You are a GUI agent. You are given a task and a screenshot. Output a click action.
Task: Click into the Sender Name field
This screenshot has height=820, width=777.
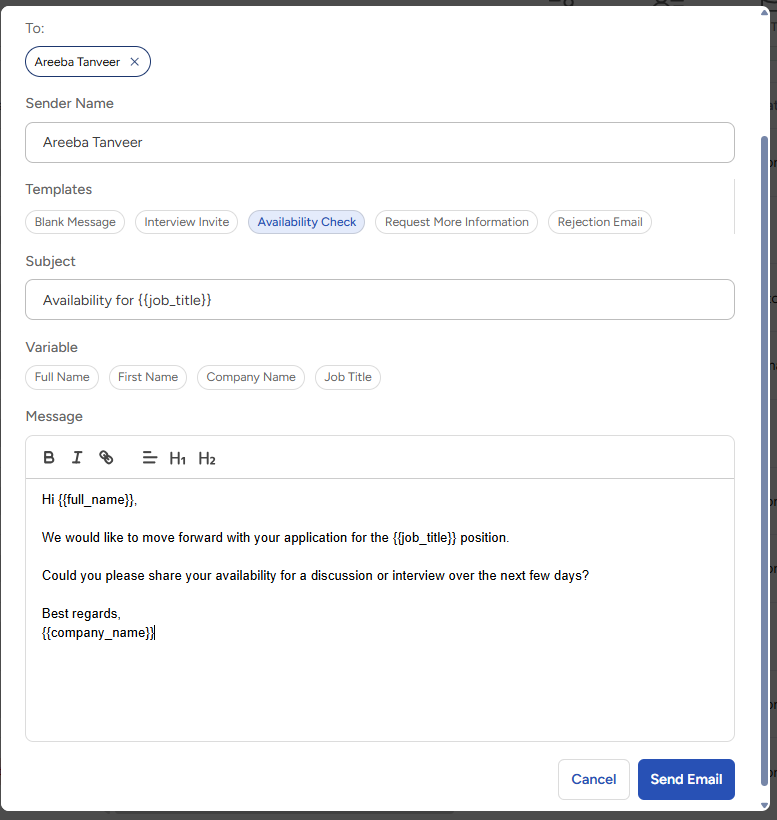click(x=380, y=142)
